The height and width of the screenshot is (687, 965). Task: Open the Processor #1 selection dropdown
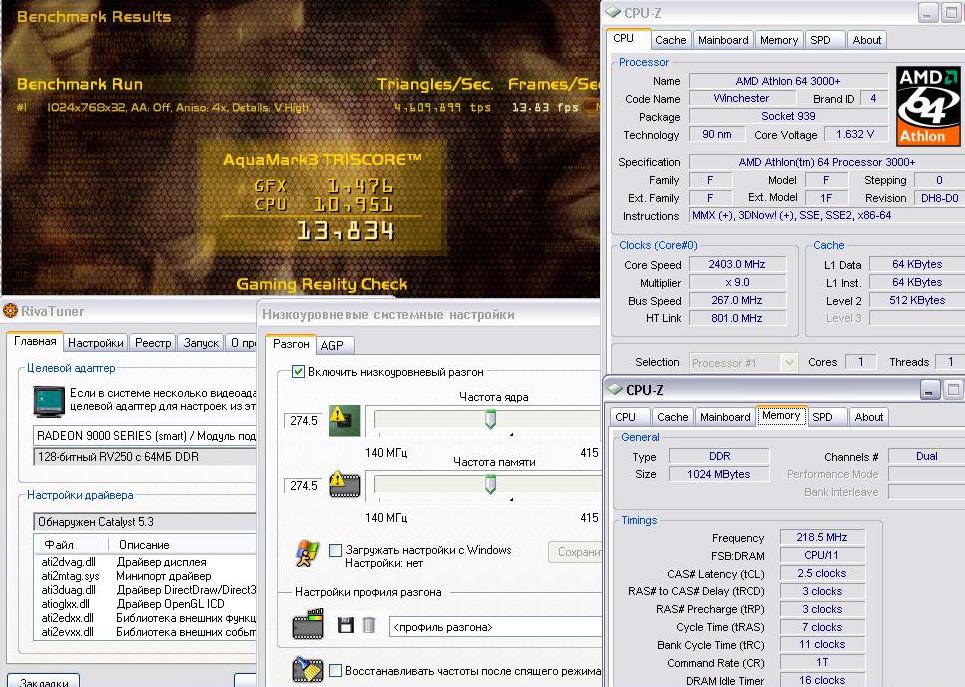[x=743, y=363]
